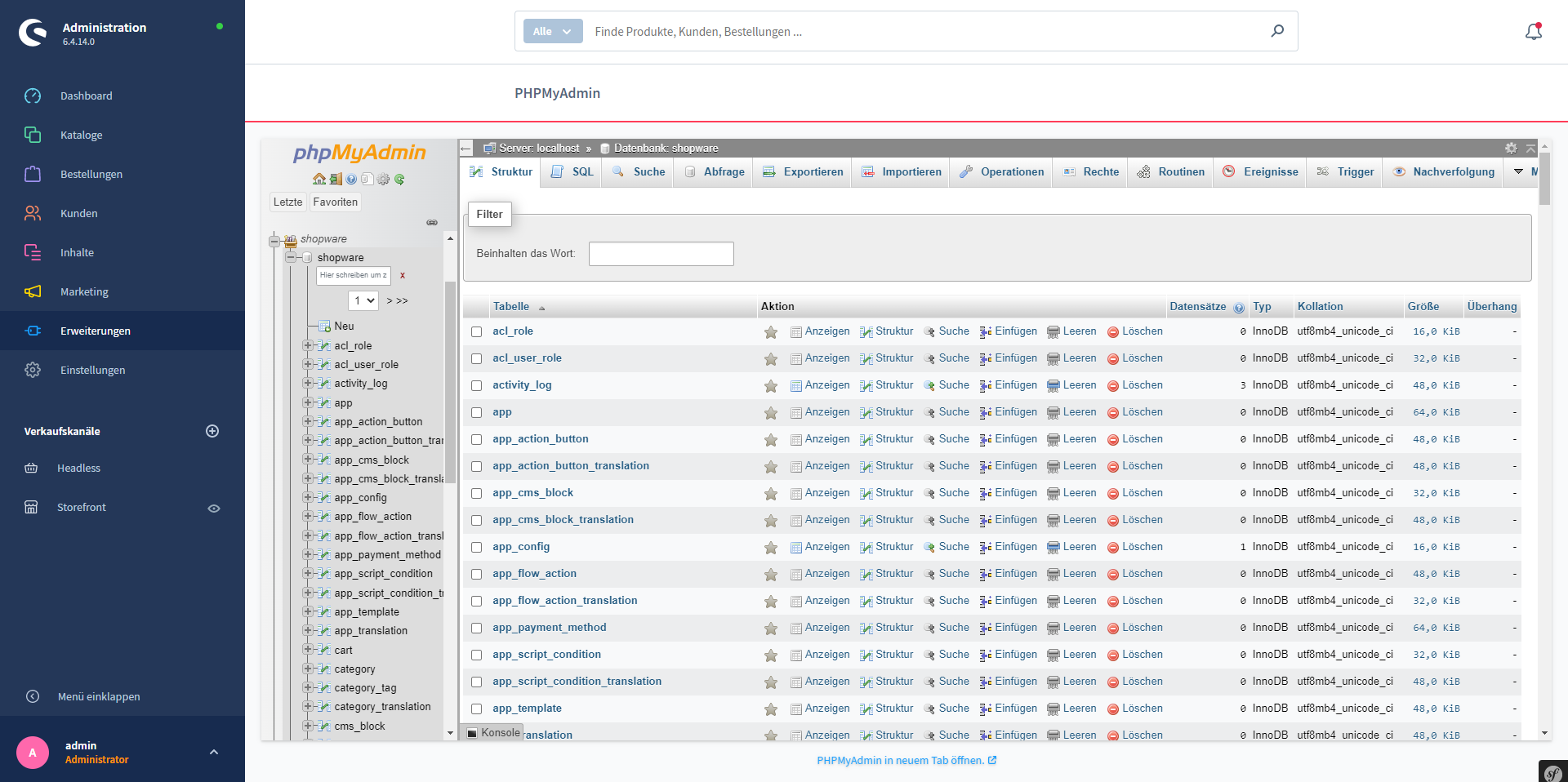Click the phpMyAdmin logout door icon
This screenshot has height=782, width=1568.
tap(336, 180)
